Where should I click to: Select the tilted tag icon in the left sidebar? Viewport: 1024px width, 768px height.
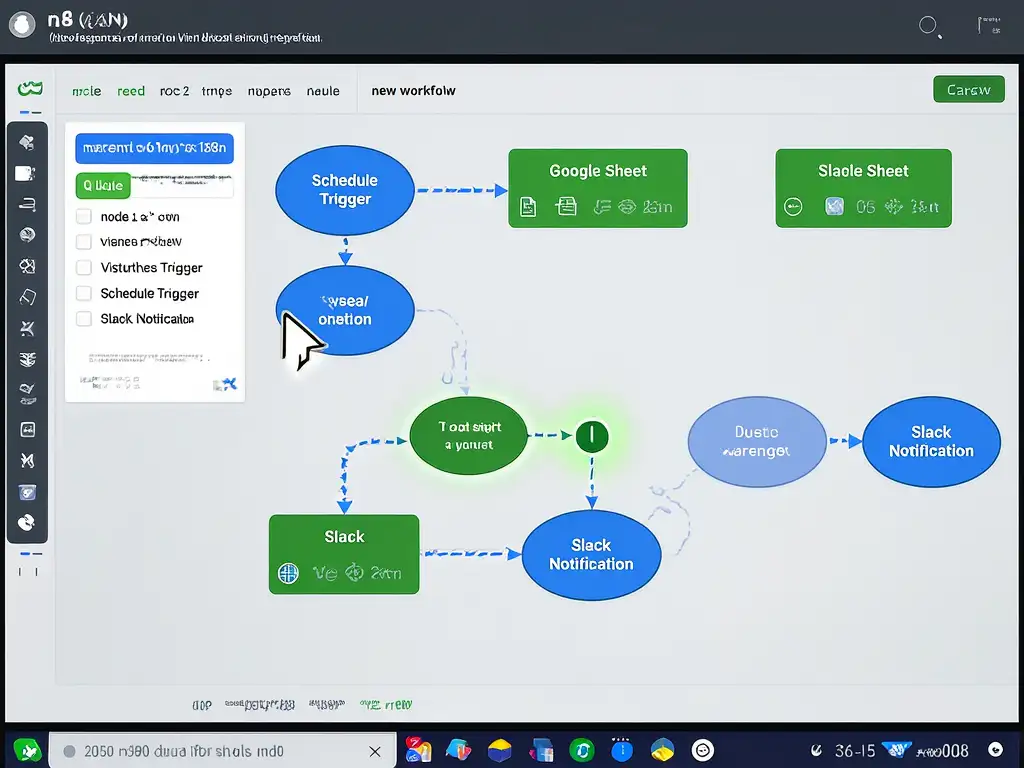pos(27,297)
